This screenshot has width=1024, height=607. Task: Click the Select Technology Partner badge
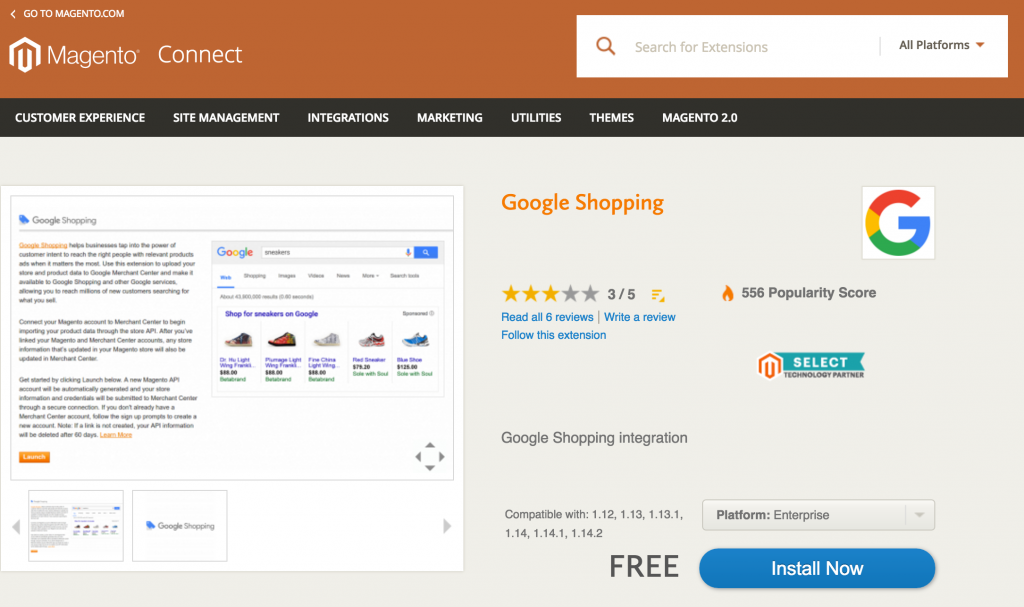(811, 366)
